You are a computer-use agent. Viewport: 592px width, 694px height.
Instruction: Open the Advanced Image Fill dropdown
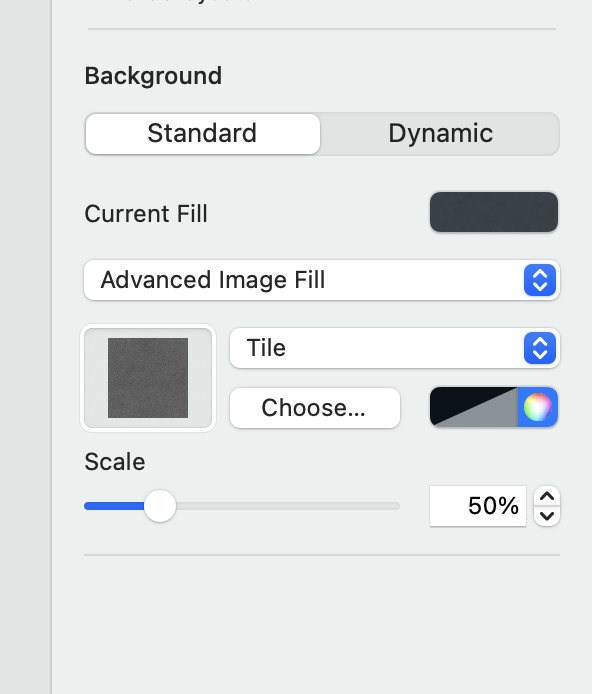322,280
